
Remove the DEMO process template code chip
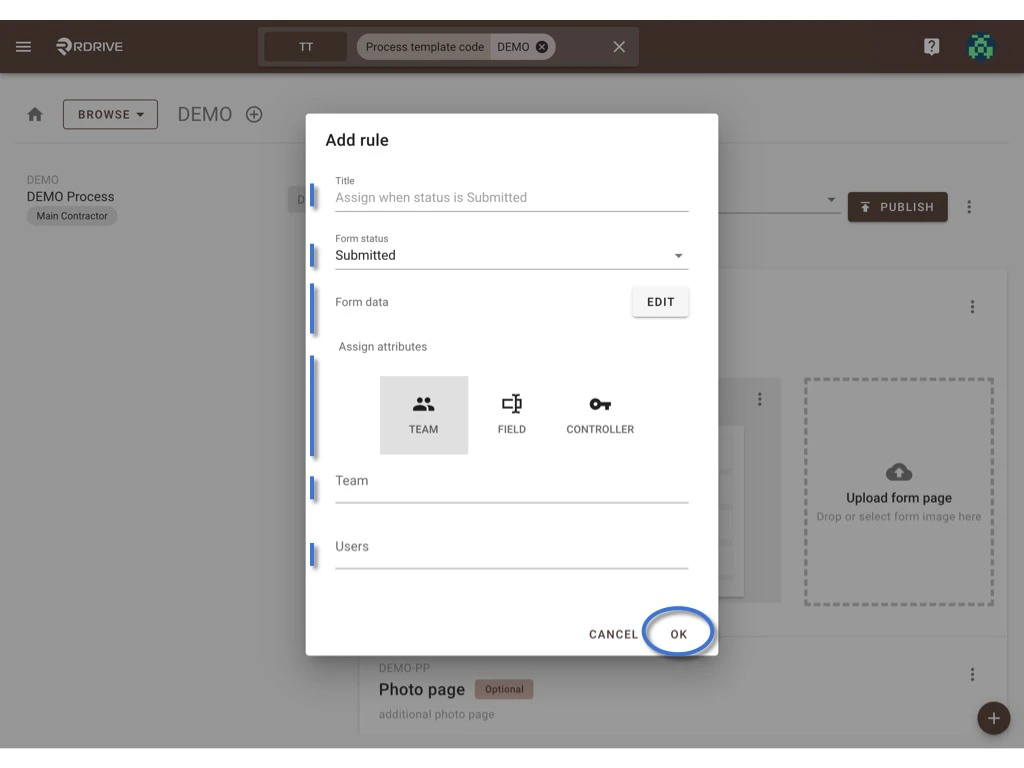click(x=539, y=46)
